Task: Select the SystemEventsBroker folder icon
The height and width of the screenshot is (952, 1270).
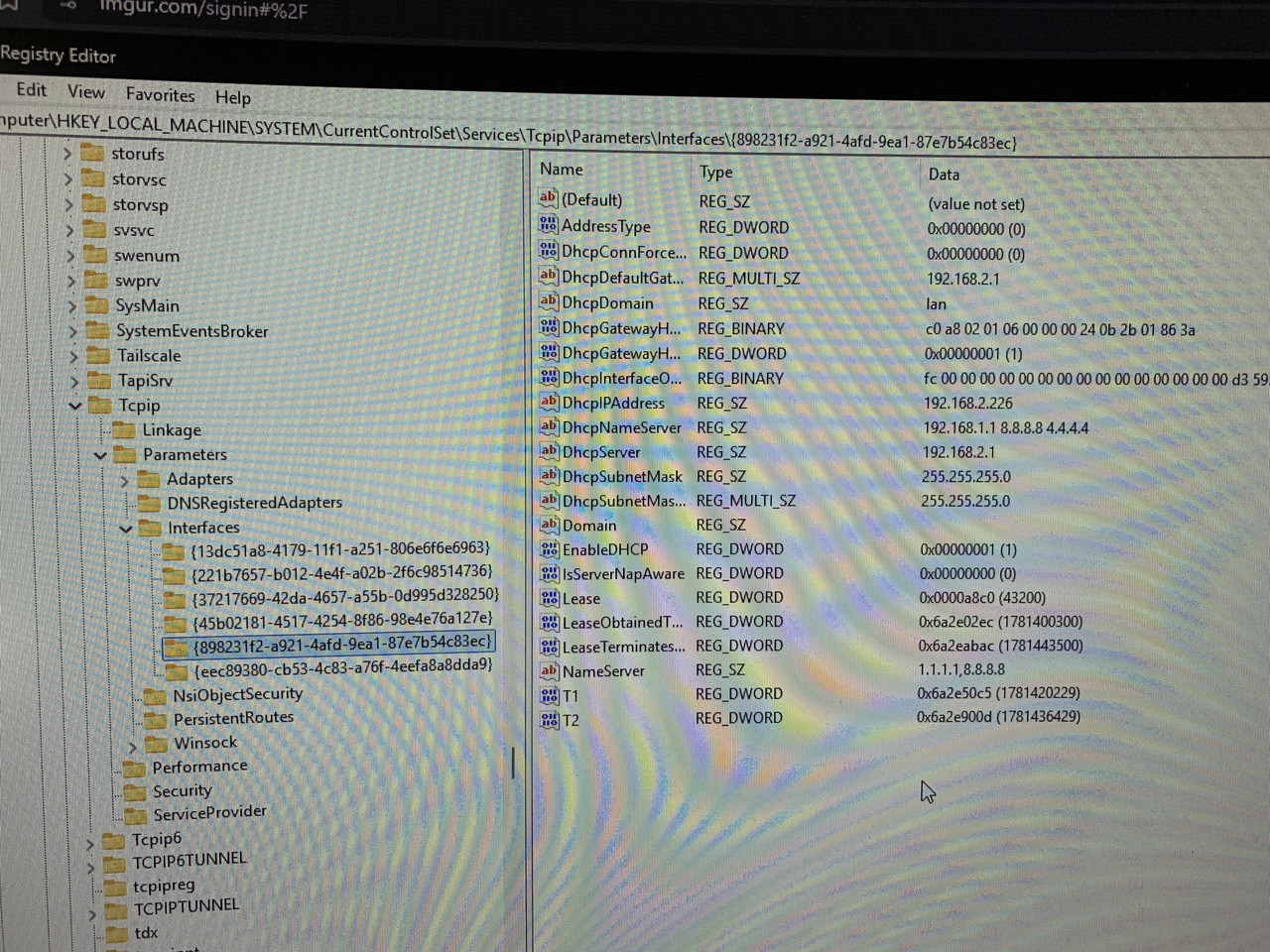Action: pos(98,330)
